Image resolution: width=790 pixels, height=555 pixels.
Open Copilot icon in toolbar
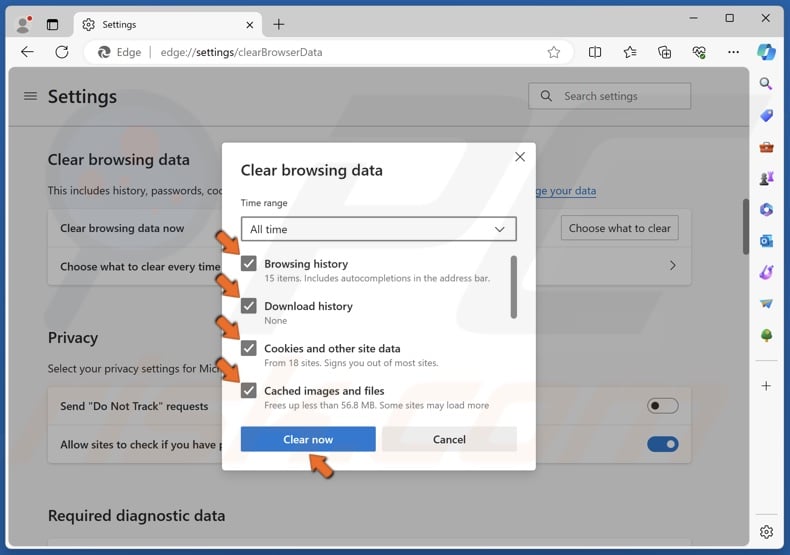tap(766, 52)
